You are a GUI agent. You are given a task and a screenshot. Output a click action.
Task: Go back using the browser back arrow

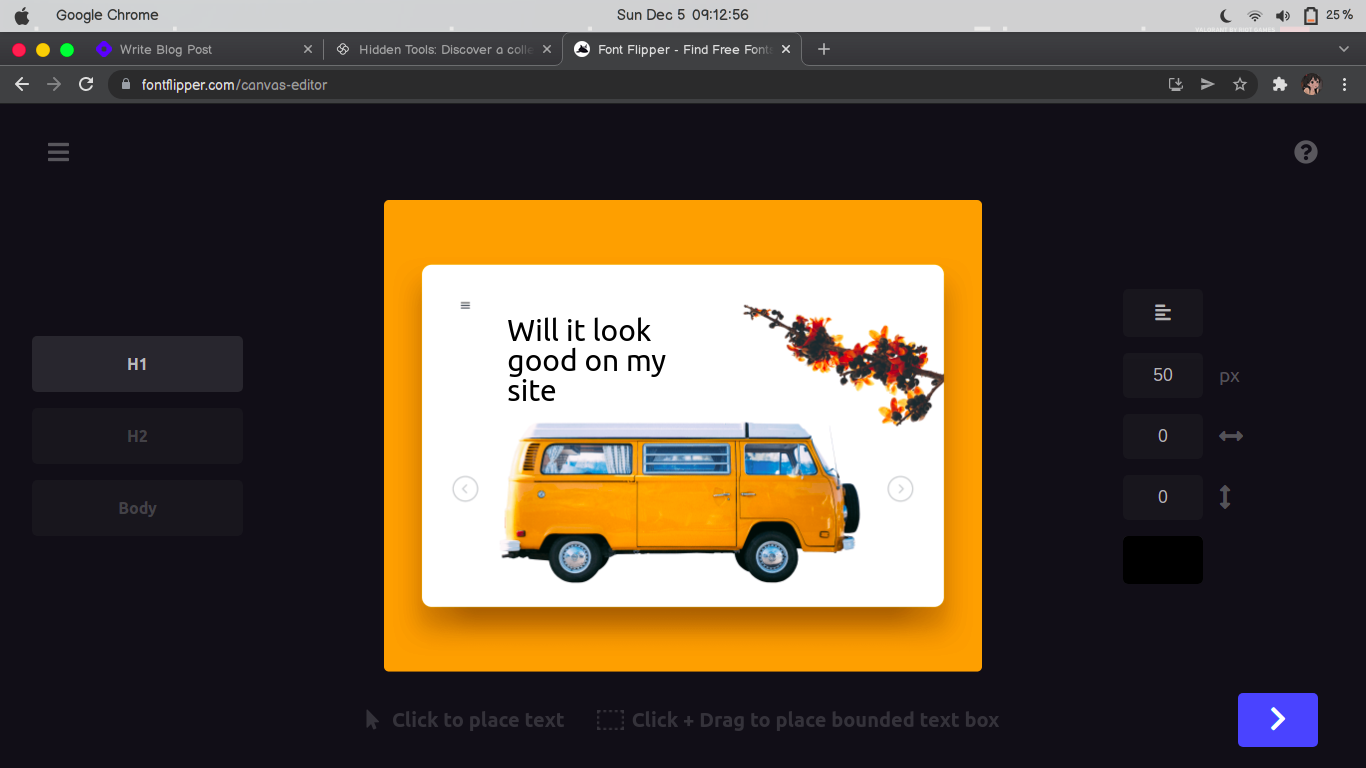point(22,85)
